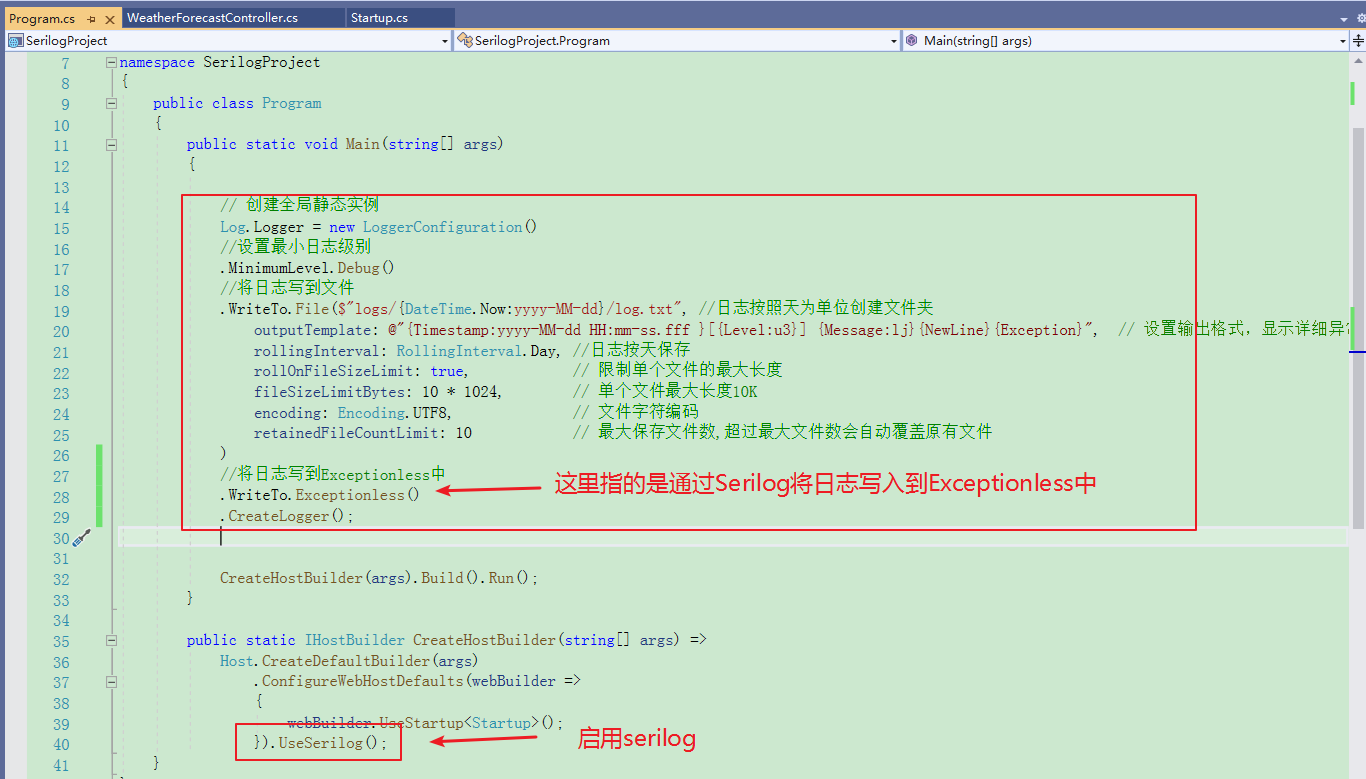Click the dropdown arrow left of the gear icon

tap(1344, 19)
